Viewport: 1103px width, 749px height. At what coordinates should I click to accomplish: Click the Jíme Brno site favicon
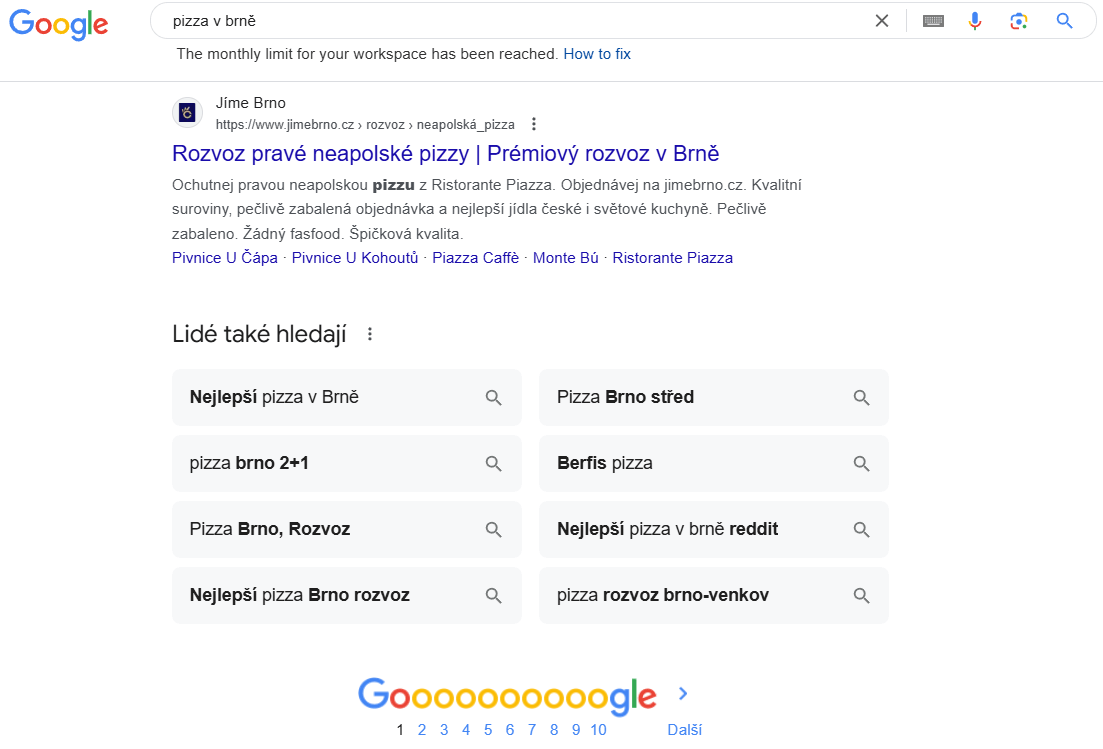[x=187, y=113]
